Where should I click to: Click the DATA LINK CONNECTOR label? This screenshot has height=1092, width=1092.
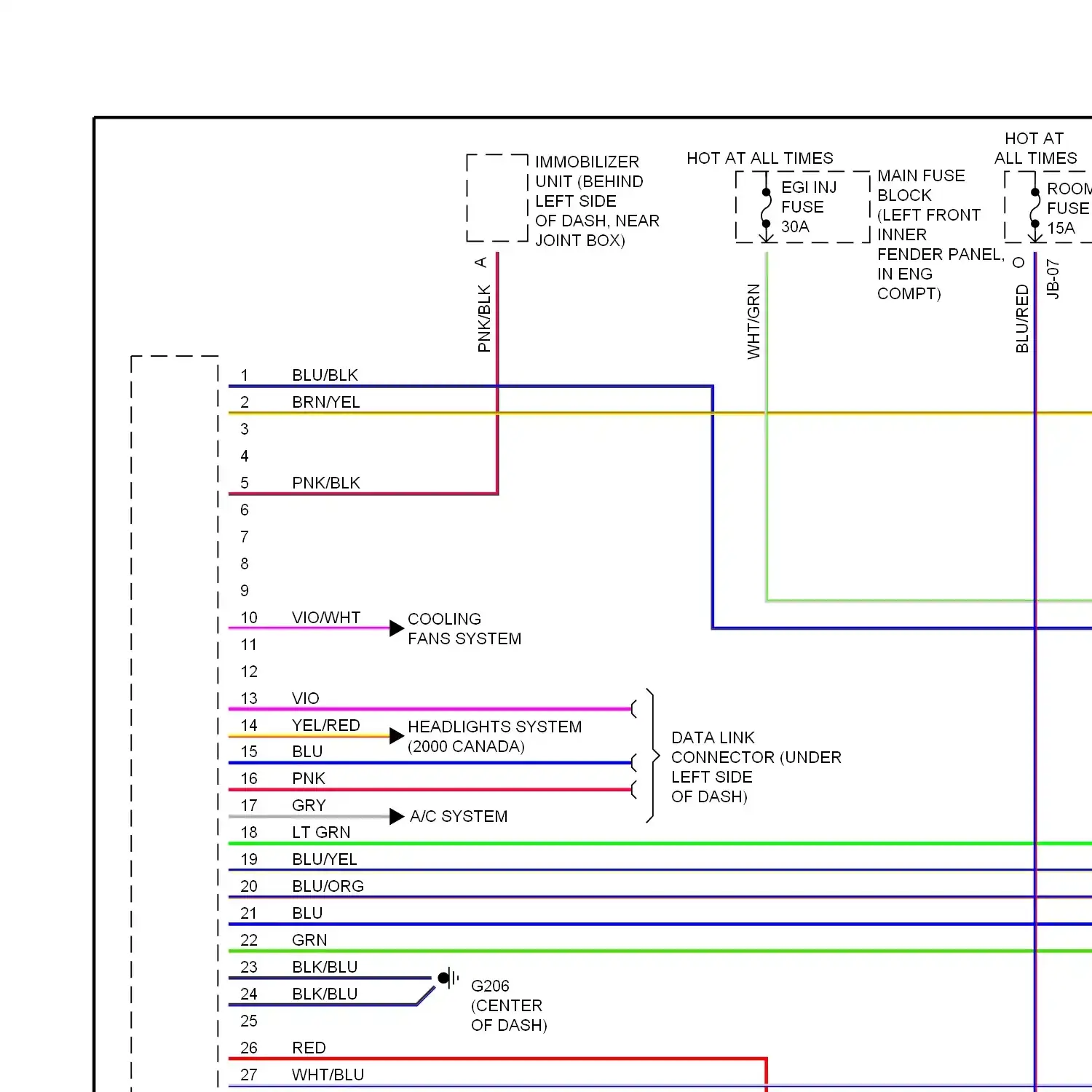click(756, 767)
